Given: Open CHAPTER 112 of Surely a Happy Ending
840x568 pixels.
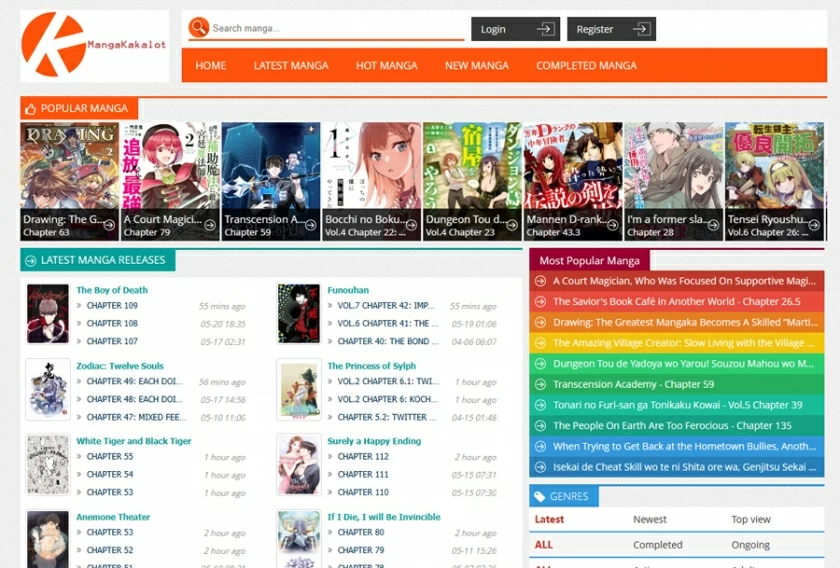Looking at the screenshot, I should pos(363,457).
